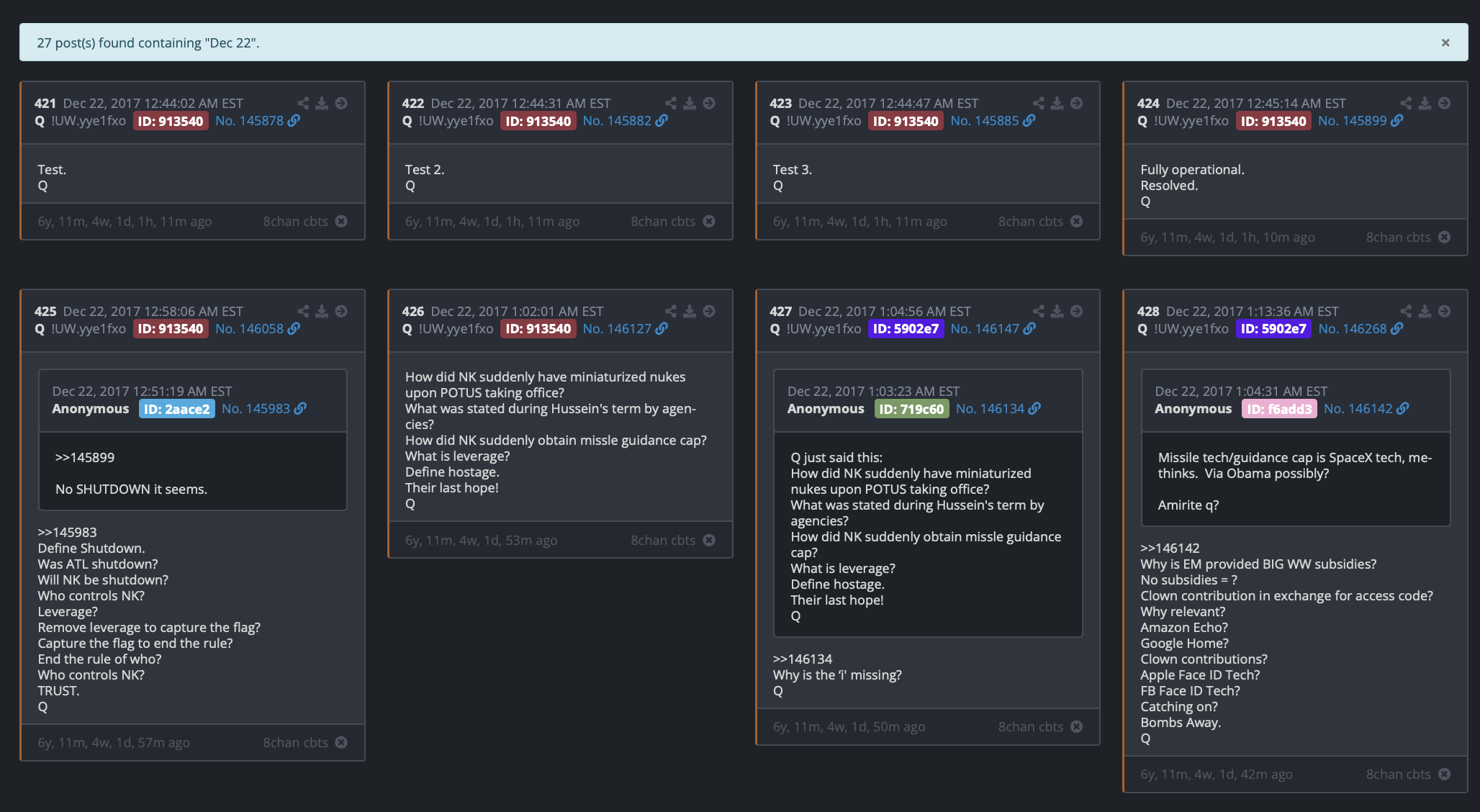Click 8chan cbts circle icon on post 424
This screenshot has height=812, width=1480.
click(1445, 238)
